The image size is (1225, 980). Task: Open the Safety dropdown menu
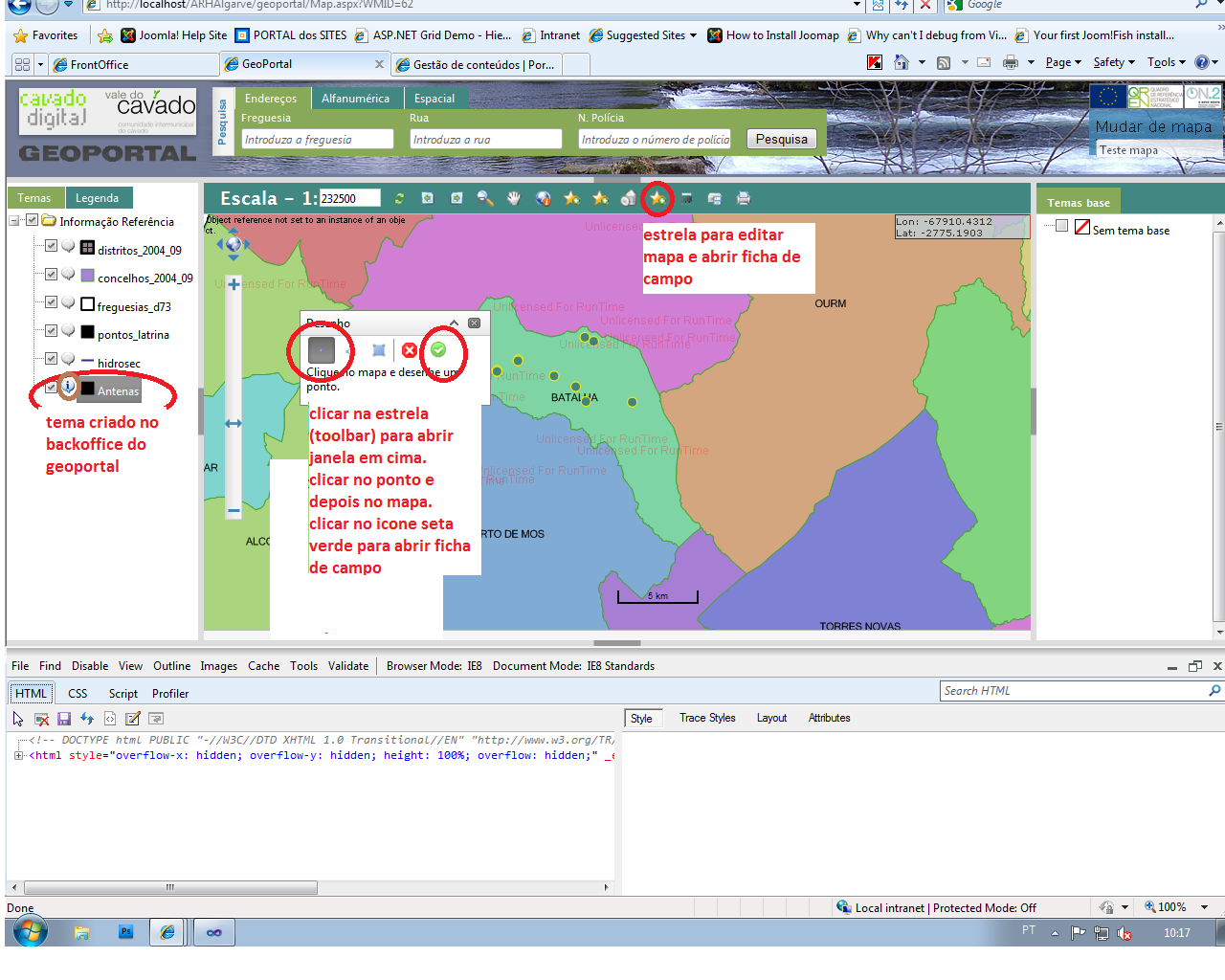pos(1113,62)
